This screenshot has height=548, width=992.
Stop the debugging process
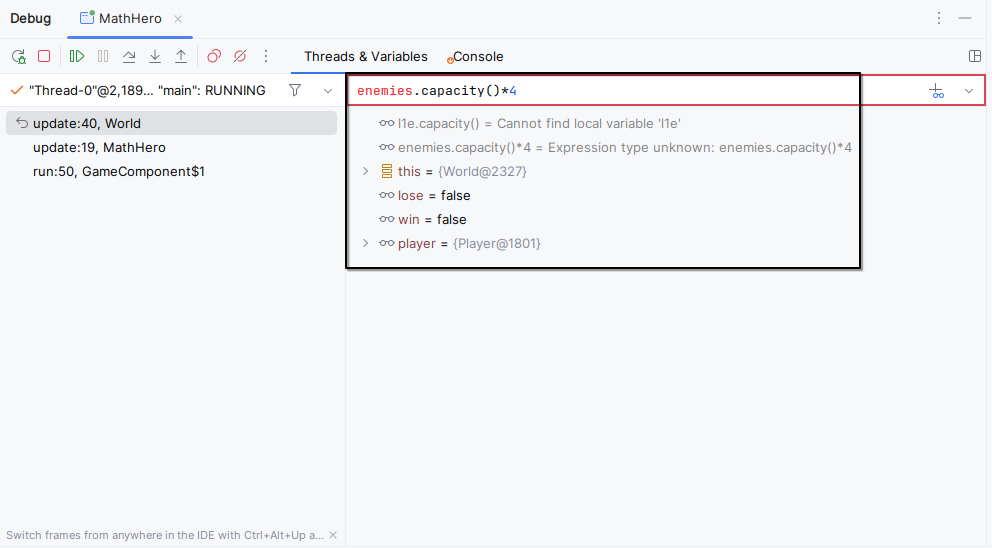click(x=44, y=57)
